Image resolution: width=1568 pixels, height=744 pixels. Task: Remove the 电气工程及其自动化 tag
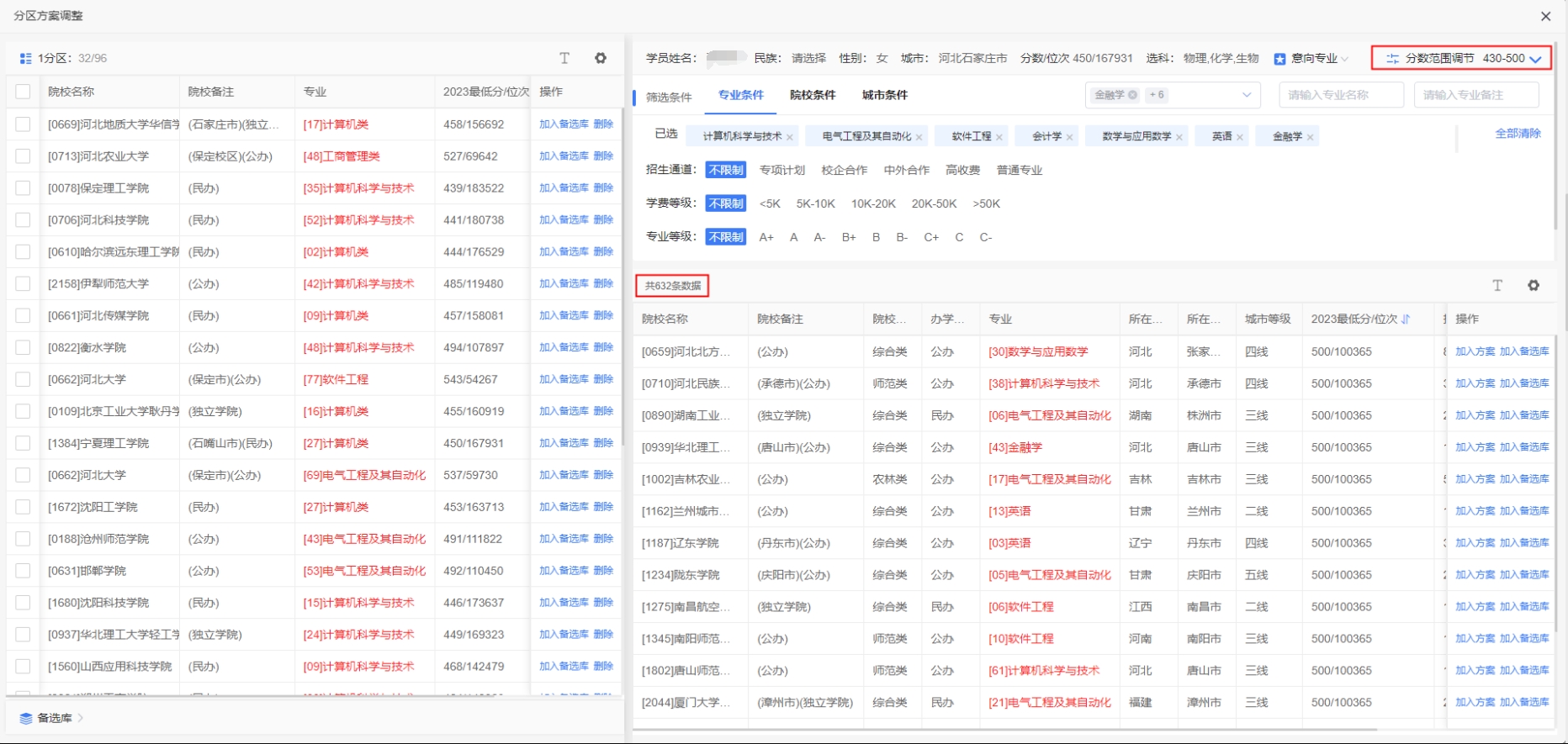[x=919, y=137]
